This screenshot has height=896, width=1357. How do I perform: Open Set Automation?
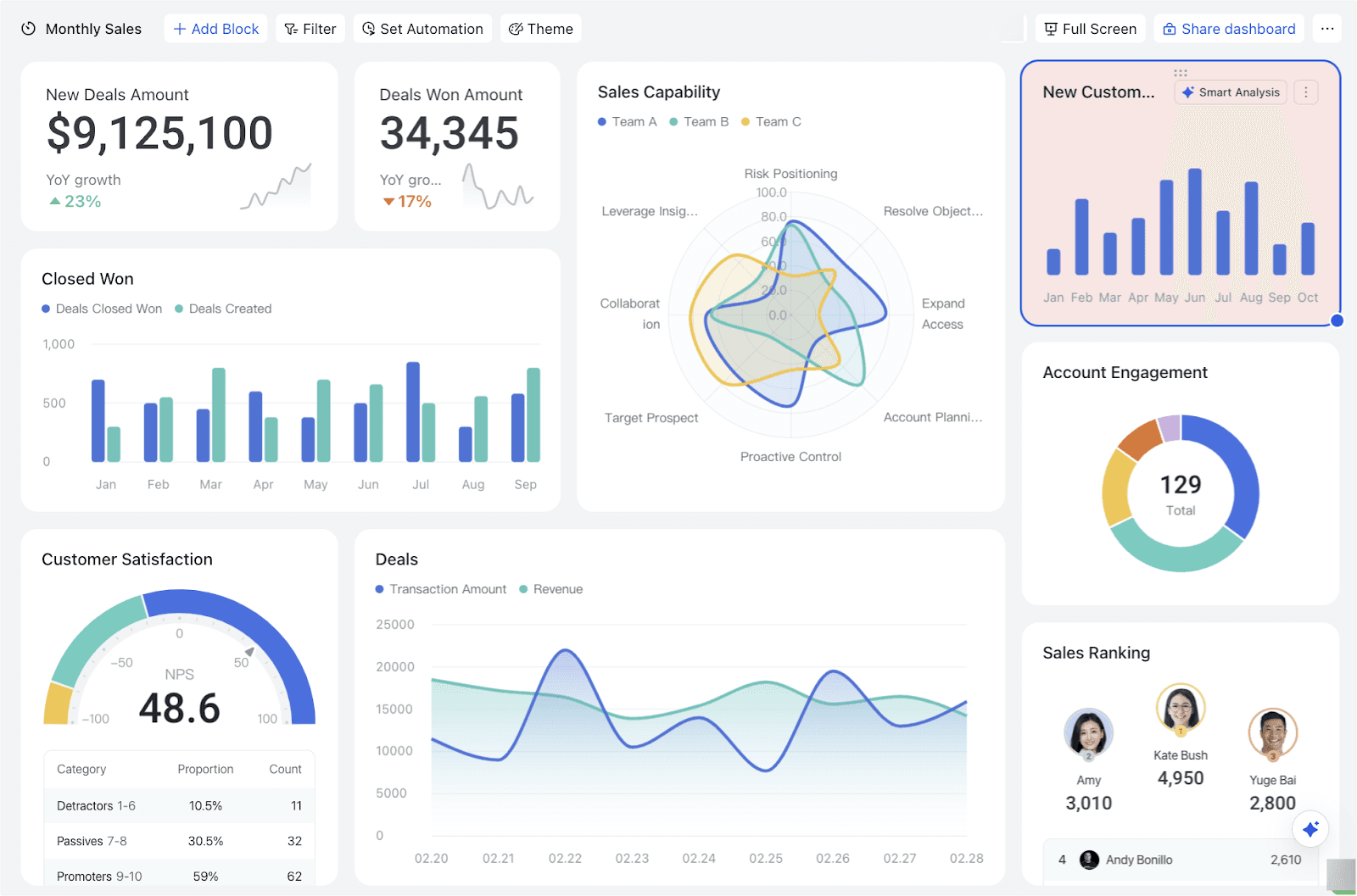(422, 29)
